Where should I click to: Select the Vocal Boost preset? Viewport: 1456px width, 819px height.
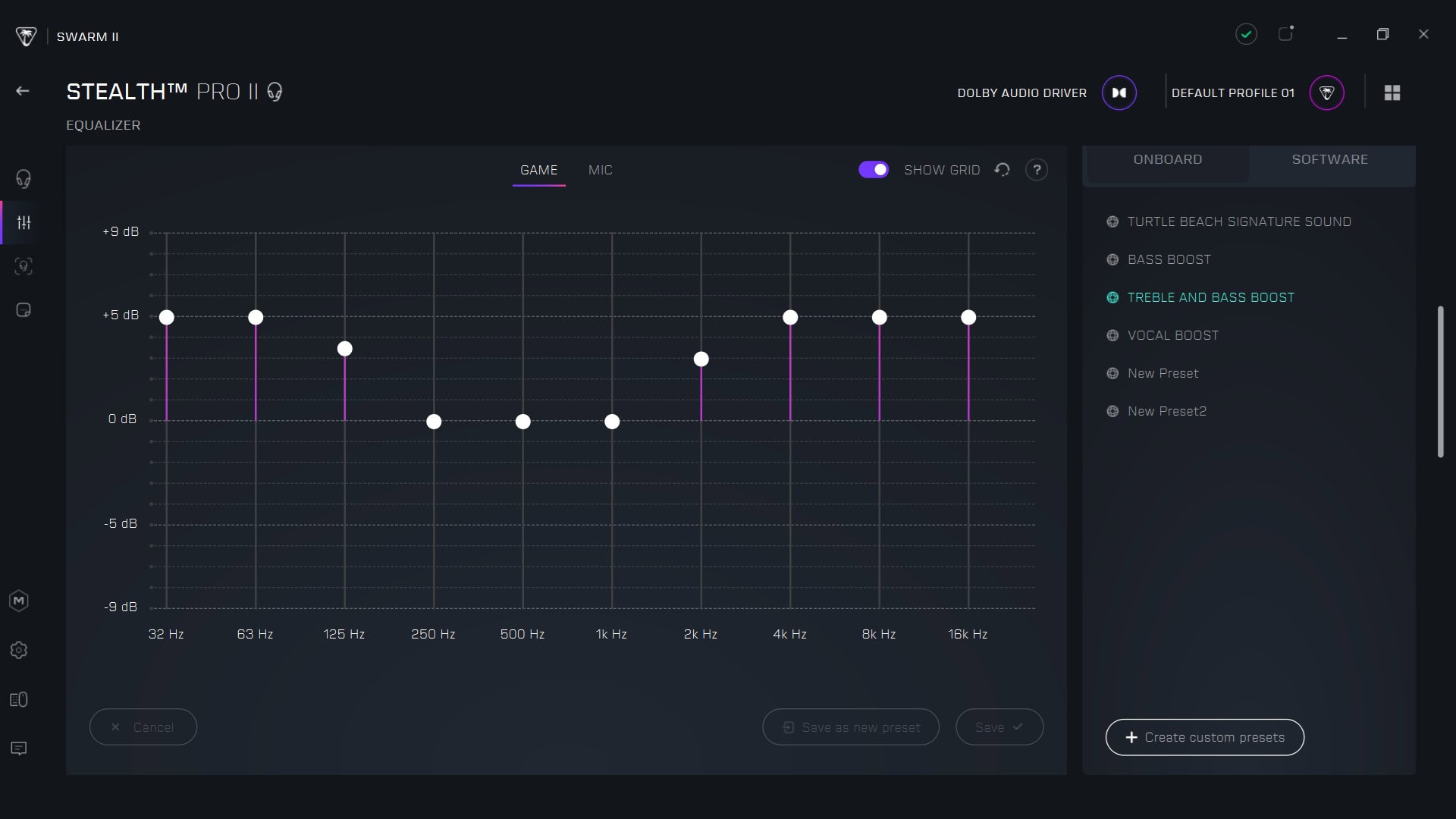(x=1173, y=336)
